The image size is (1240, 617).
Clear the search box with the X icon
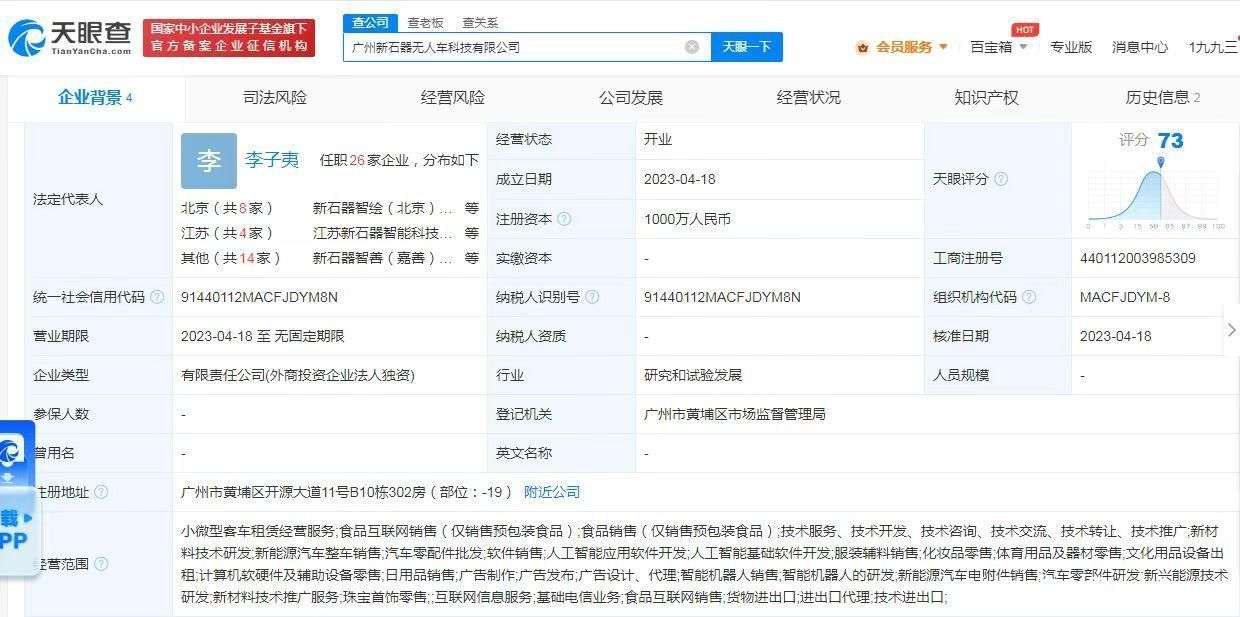tap(692, 47)
